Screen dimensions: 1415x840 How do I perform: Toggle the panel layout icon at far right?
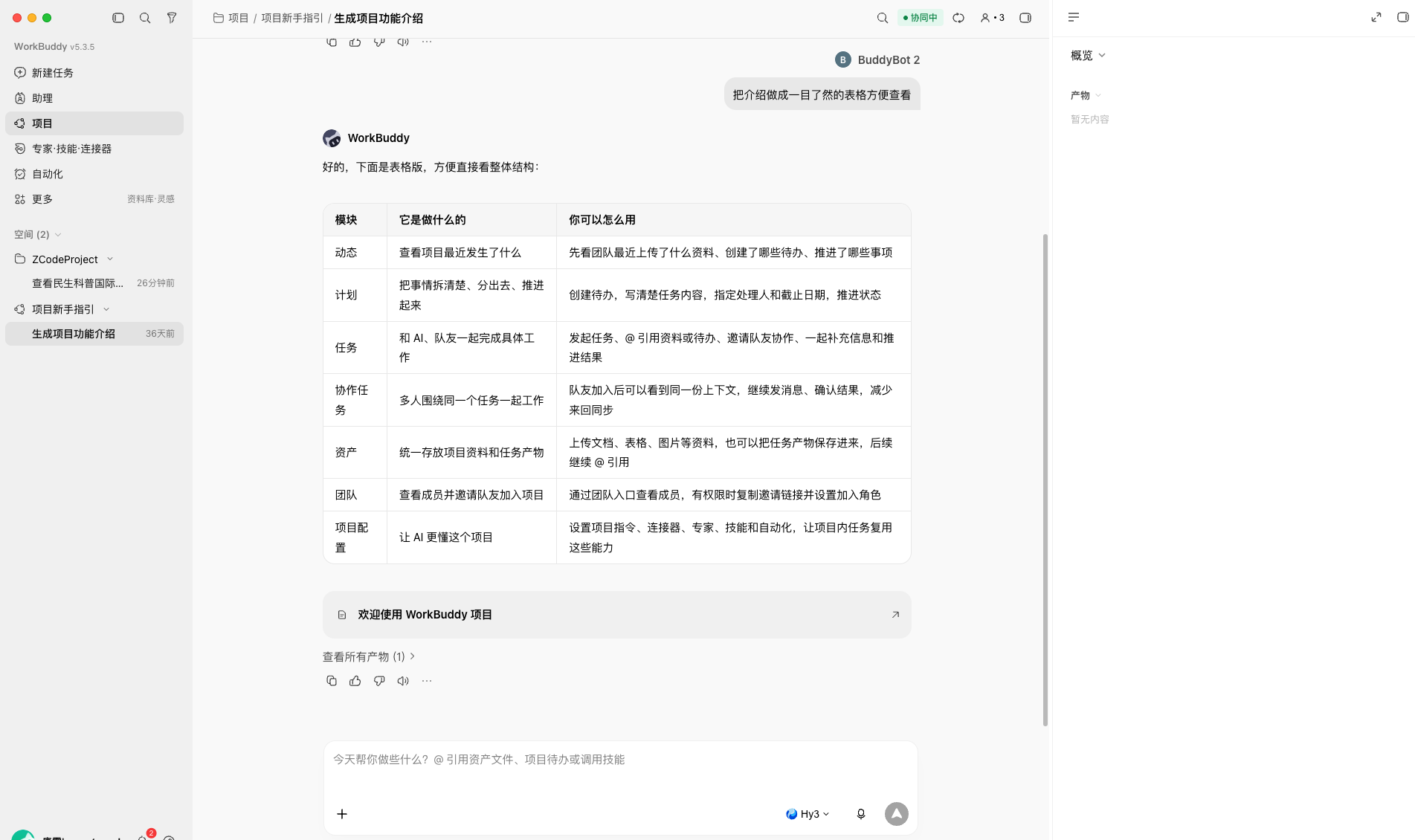(1402, 17)
